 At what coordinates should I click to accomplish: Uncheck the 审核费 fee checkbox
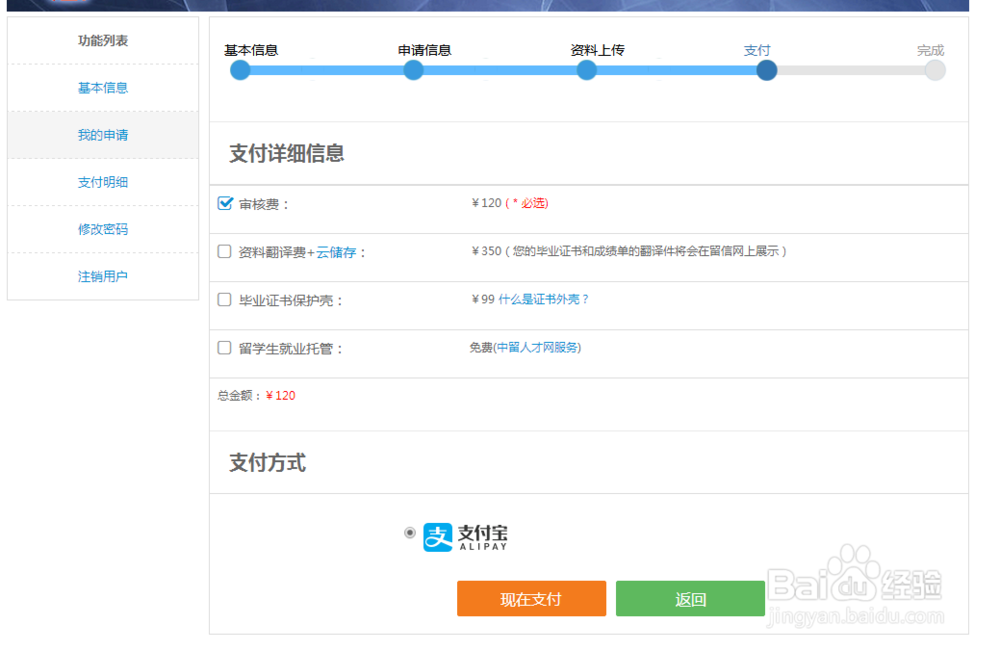(x=224, y=202)
